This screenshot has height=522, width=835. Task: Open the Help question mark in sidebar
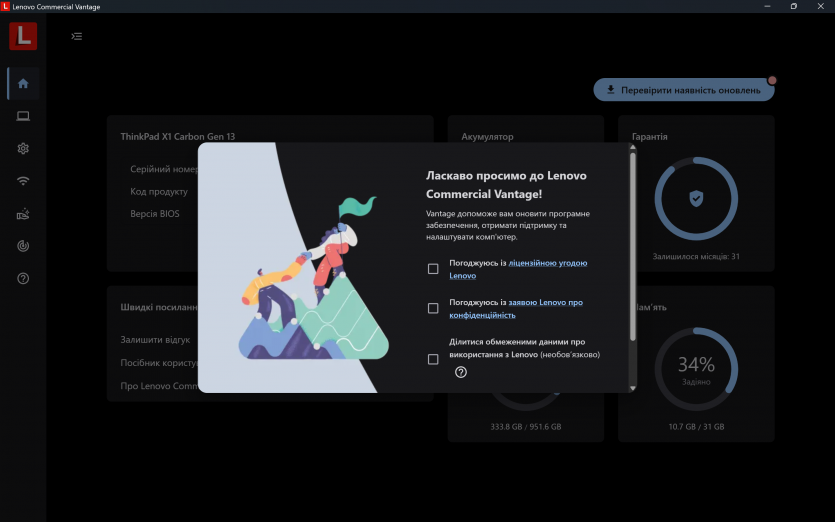click(x=23, y=278)
